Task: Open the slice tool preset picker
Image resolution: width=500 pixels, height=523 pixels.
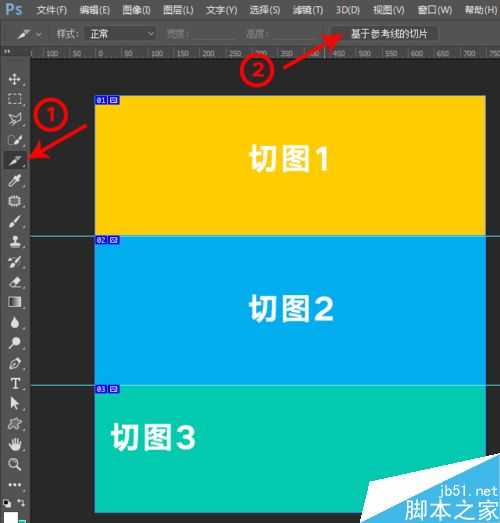Action: [x=29, y=34]
